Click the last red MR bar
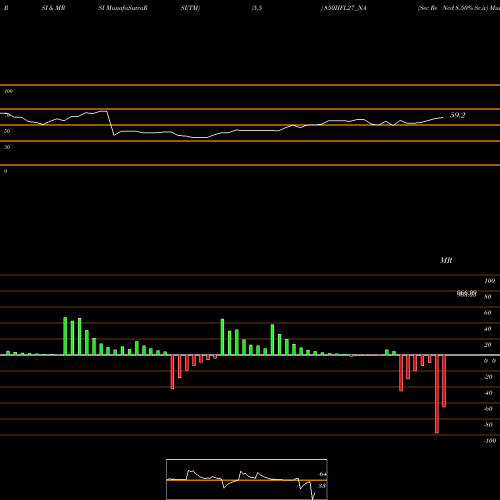500x500 pixels. [444, 381]
